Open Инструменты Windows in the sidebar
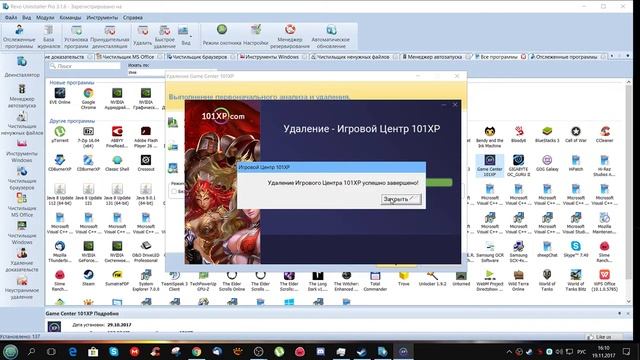 pyautogui.click(x=22, y=151)
